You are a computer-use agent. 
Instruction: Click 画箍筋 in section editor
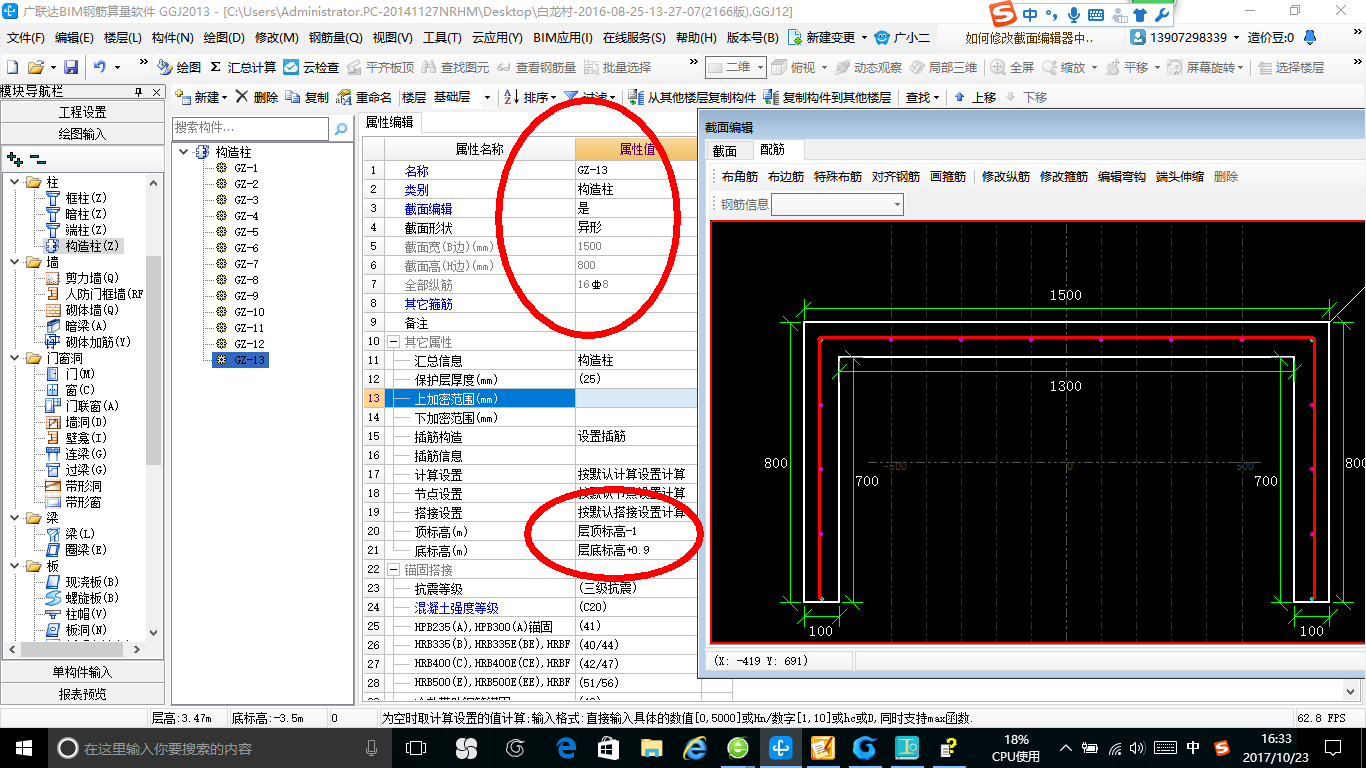(948, 177)
